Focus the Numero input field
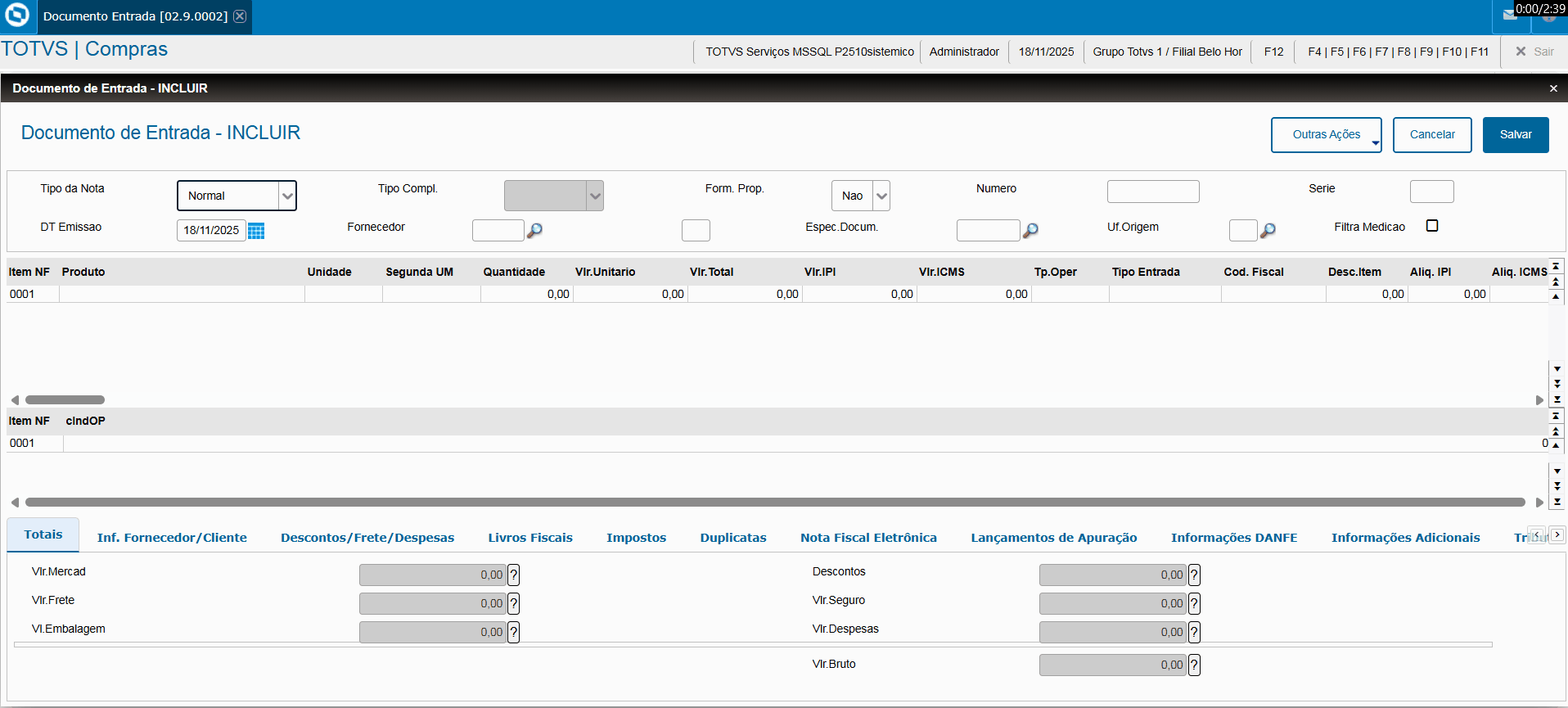 pos(1153,192)
